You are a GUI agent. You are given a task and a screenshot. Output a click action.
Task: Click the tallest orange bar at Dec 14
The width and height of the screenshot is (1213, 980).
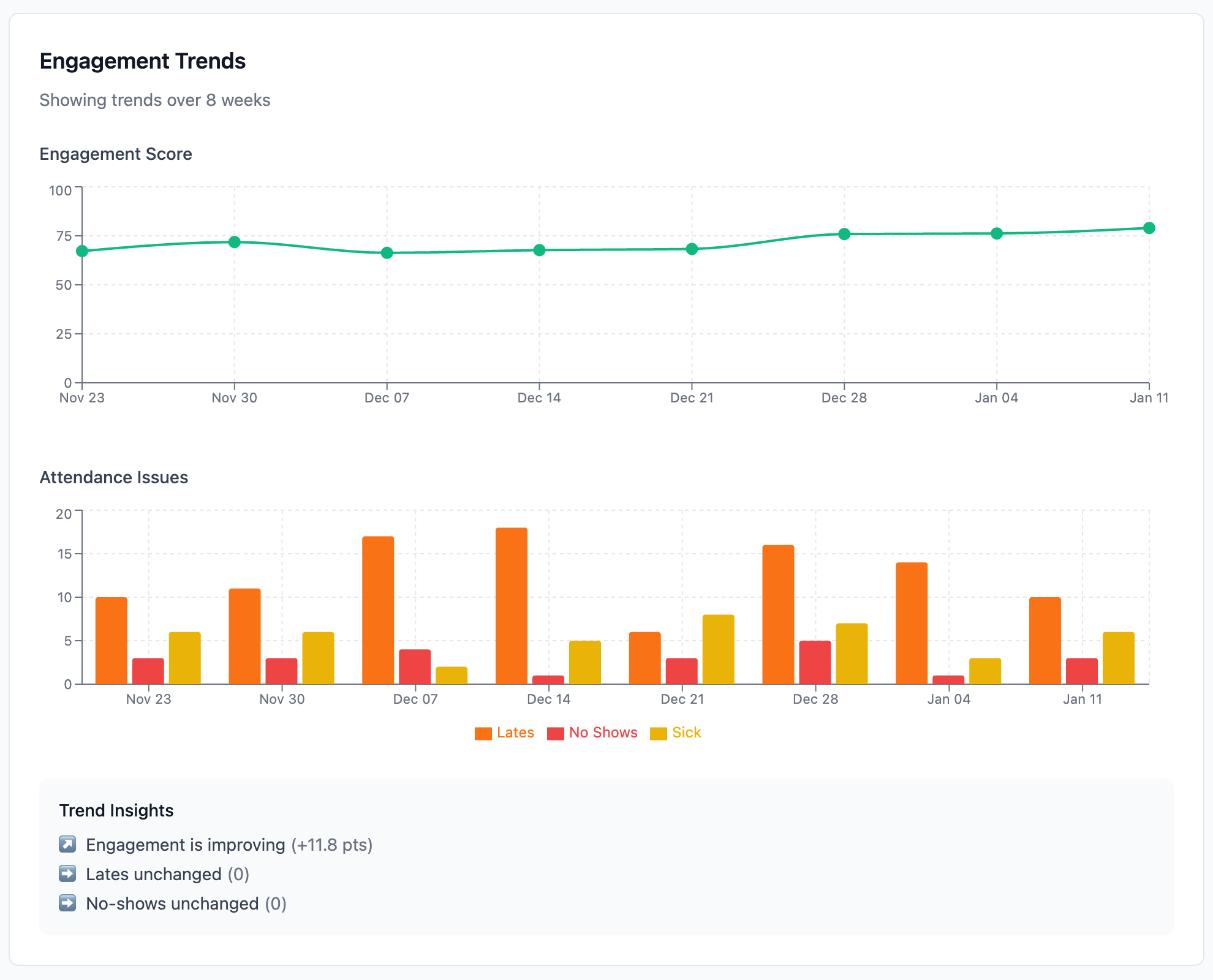click(x=510, y=603)
